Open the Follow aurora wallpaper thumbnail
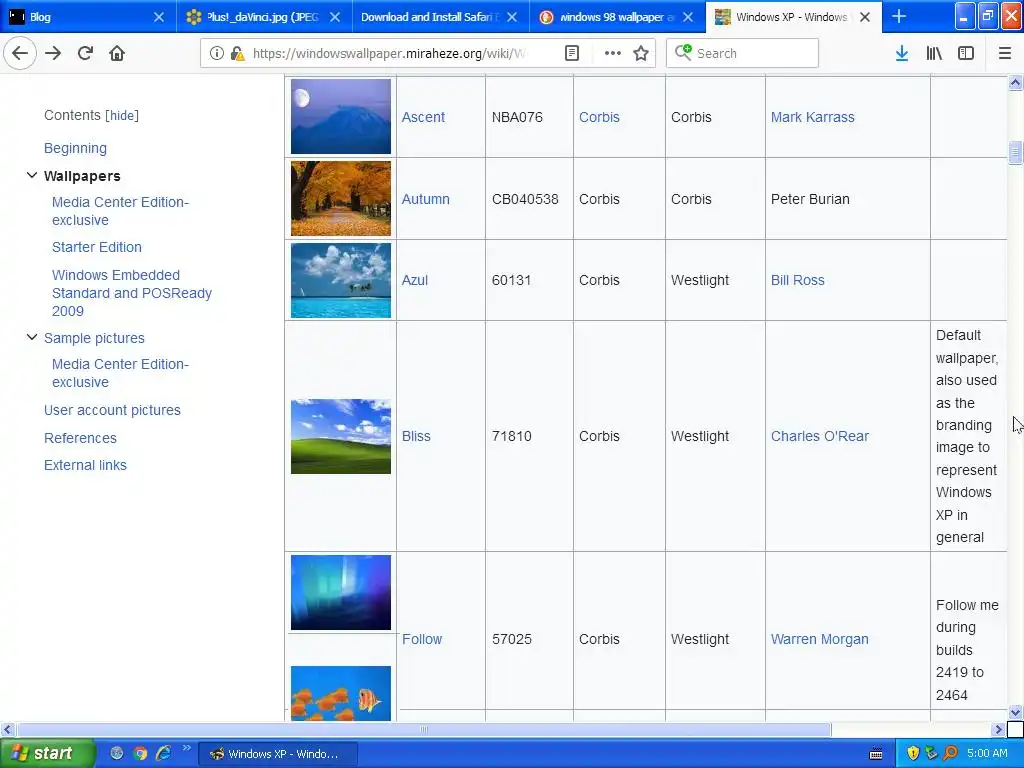The image size is (1024, 768). (x=341, y=592)
